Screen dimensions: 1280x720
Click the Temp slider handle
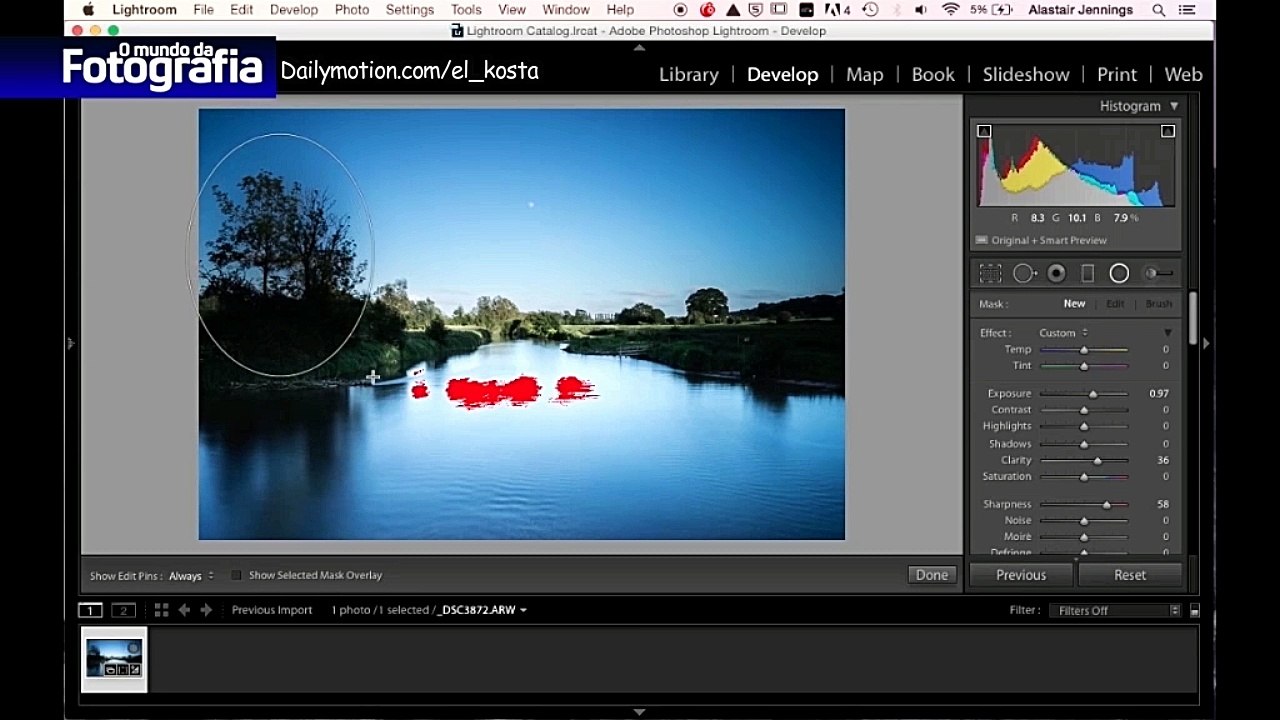[x=1084, y=350]
